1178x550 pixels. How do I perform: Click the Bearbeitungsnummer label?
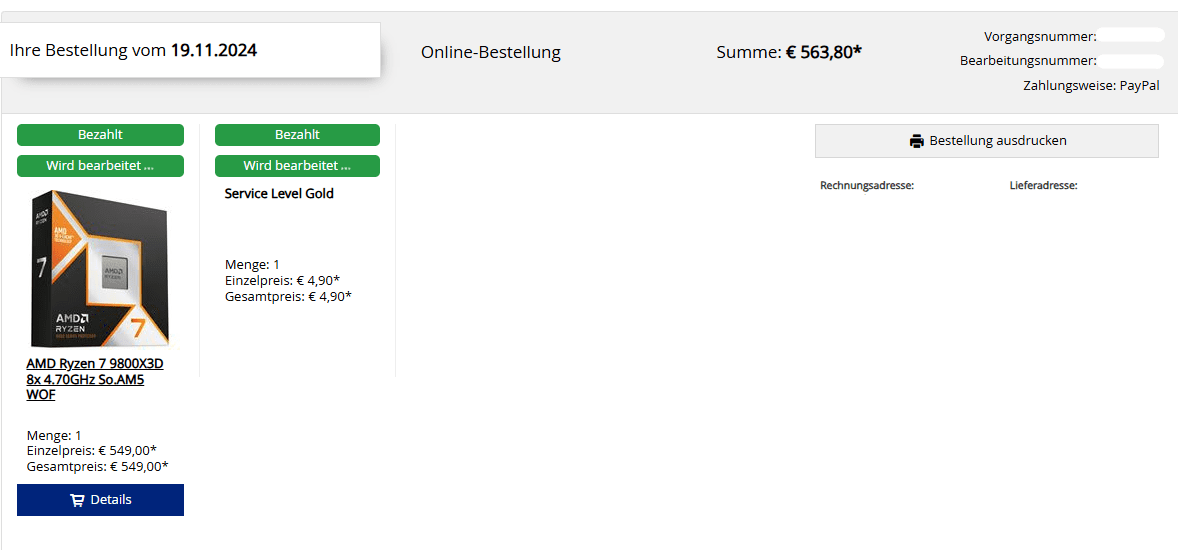click(x=1028, y=61)
